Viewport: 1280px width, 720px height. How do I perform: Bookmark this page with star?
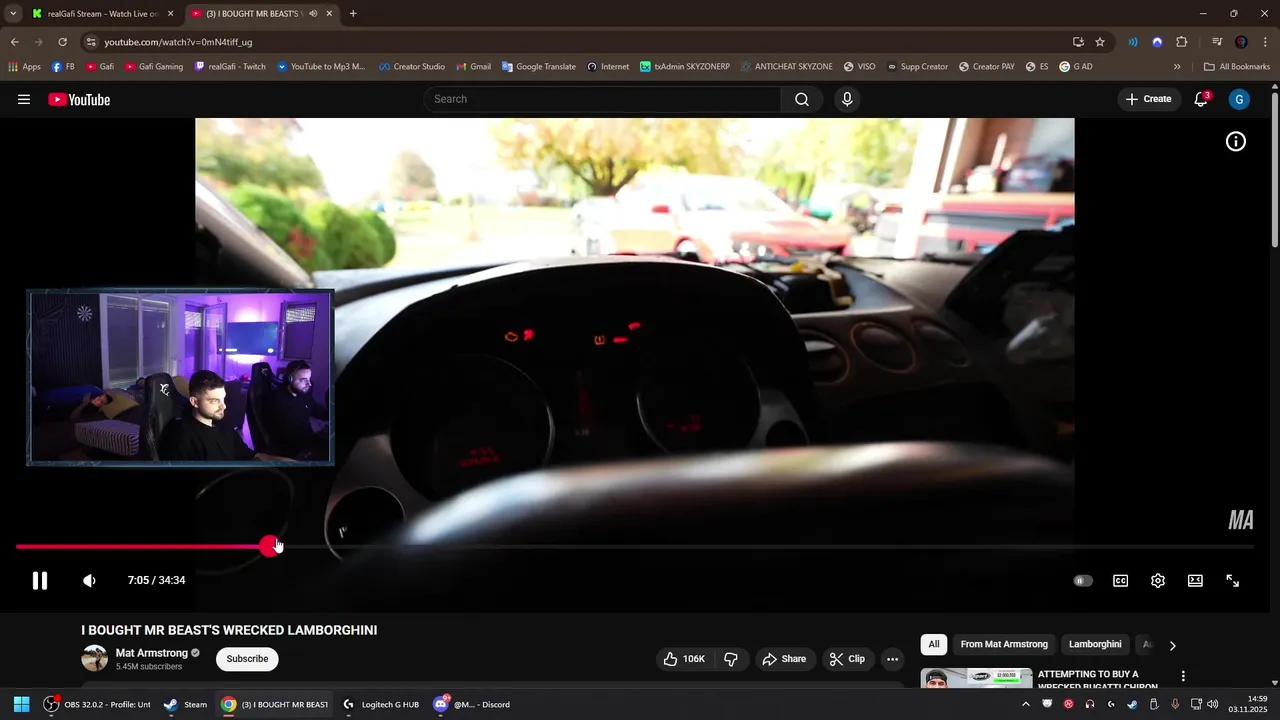click(x=1100, y=42)
